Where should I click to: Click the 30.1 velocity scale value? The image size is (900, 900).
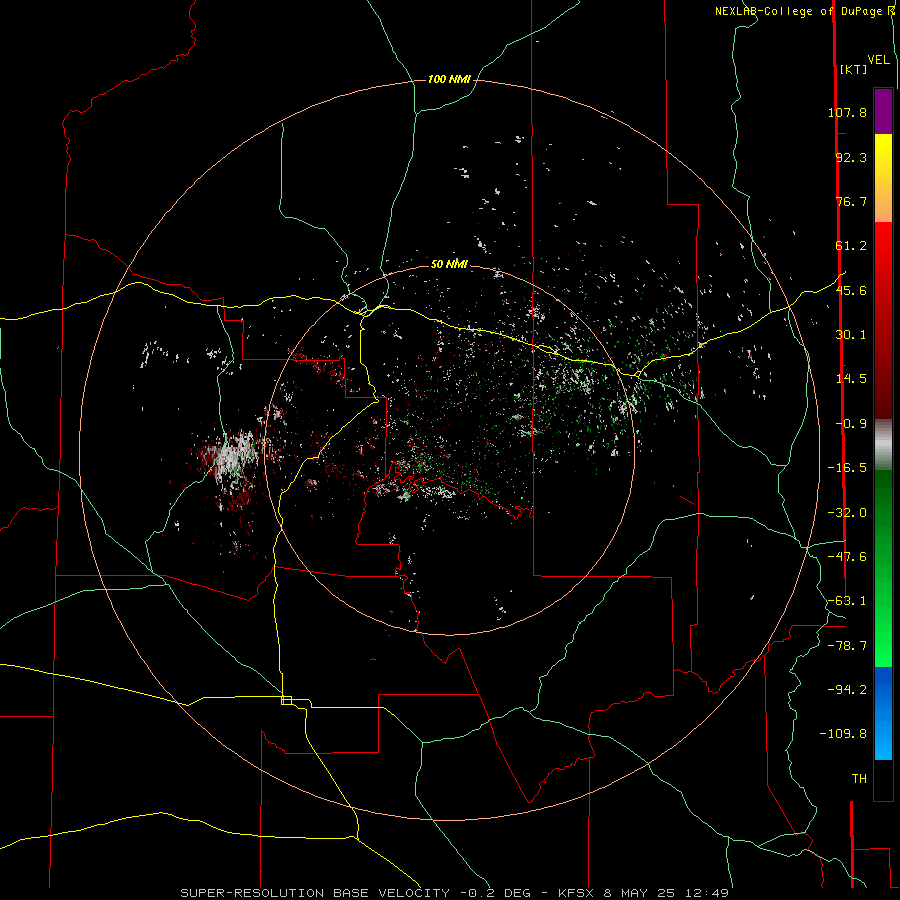851,335
